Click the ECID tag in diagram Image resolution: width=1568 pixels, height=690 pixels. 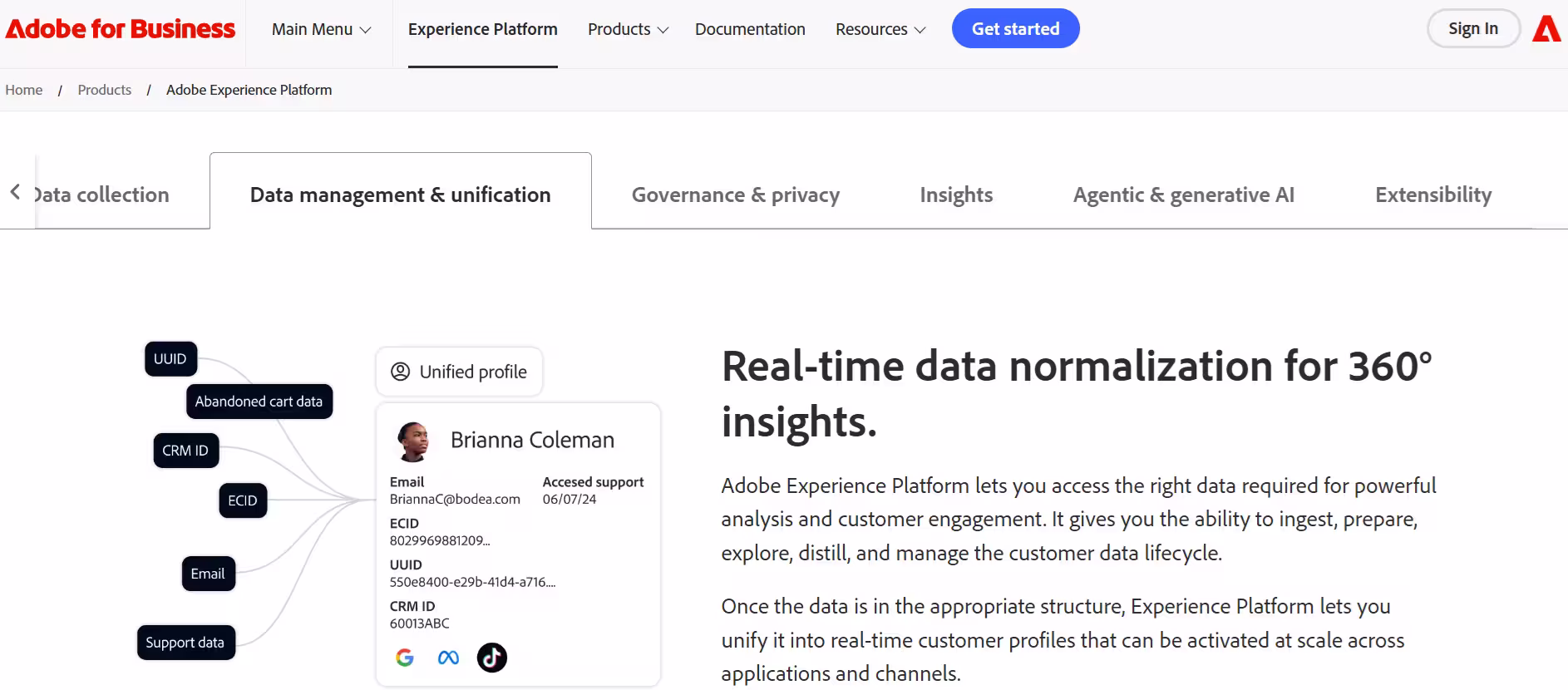pos(243,500)
